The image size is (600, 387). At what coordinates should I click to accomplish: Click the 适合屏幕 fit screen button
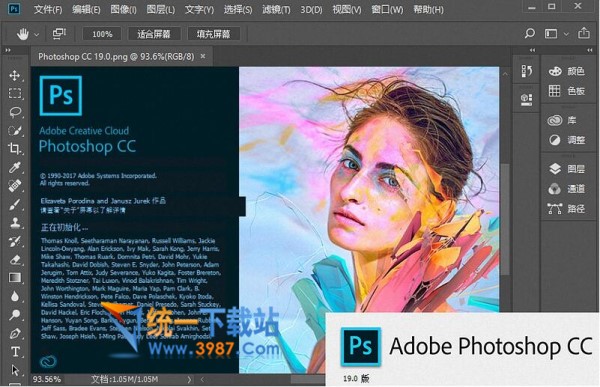(154, 34)
